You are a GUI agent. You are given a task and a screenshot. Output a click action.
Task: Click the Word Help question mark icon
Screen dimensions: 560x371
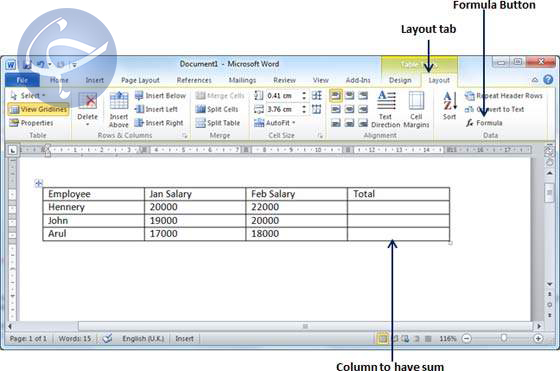(548, 80)
